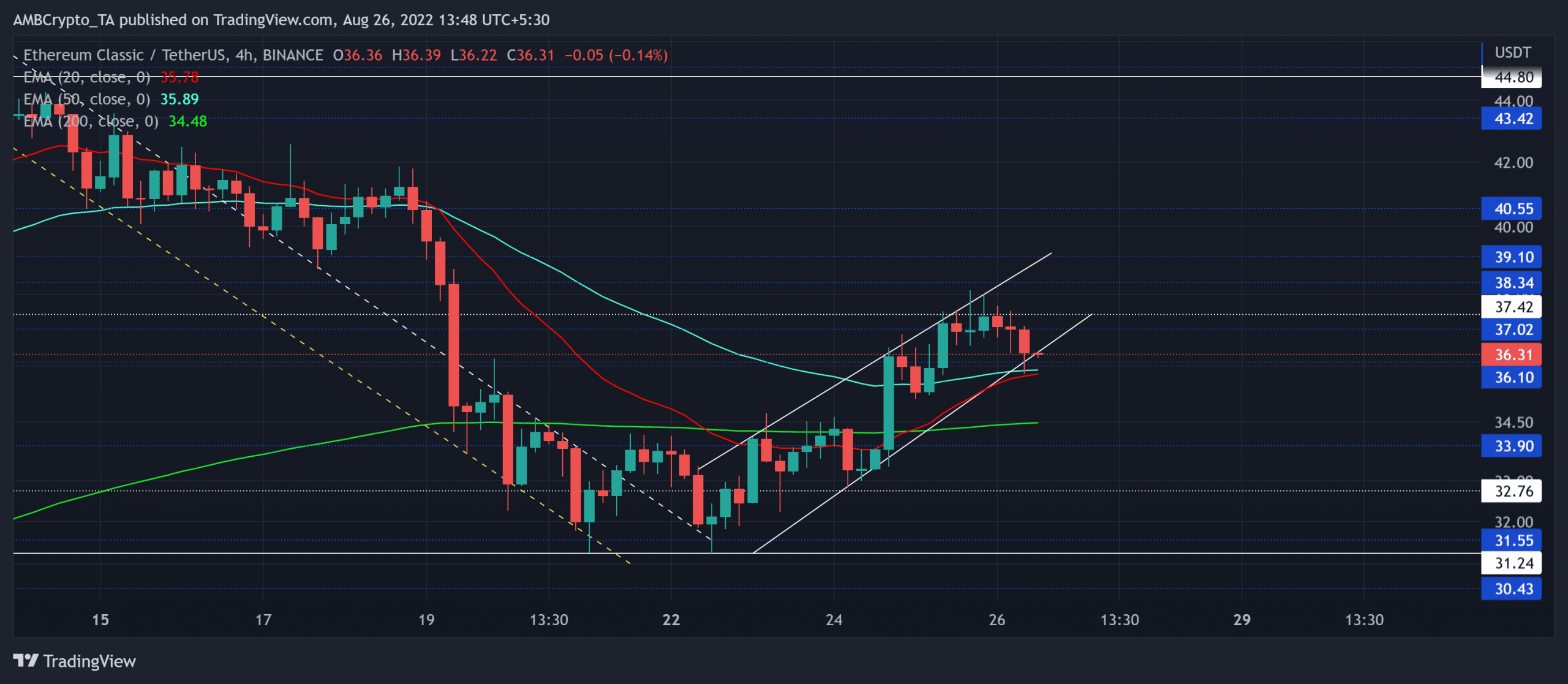Click the low value L36.22
Image resolution: width=1568 pixels, height=684 pixels.
(x=474, y=55)
